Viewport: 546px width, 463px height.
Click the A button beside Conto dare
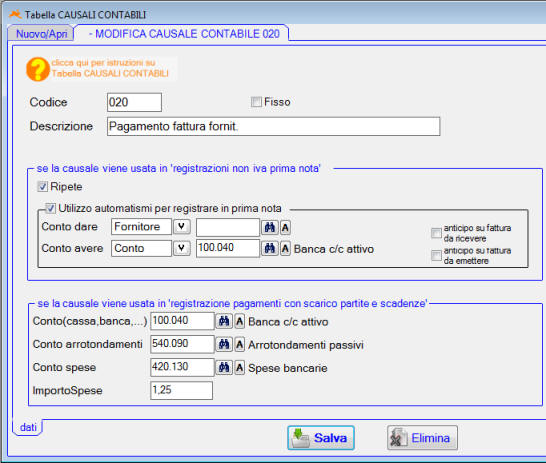point(285,228)
